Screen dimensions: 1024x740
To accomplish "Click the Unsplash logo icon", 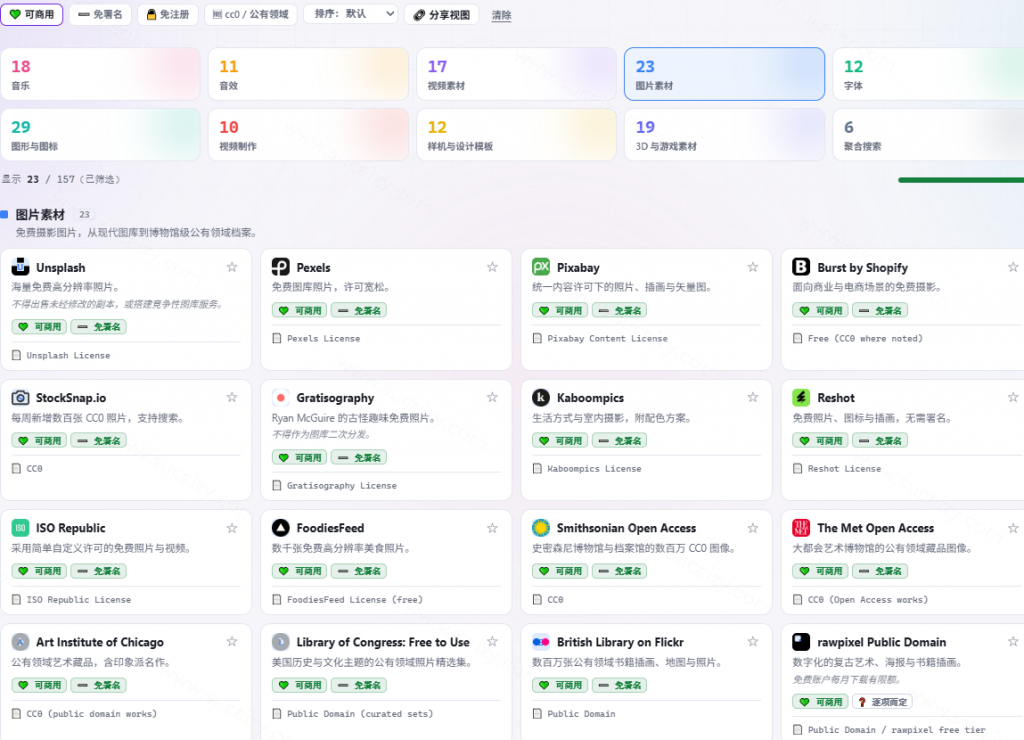I will pos(20,266).
